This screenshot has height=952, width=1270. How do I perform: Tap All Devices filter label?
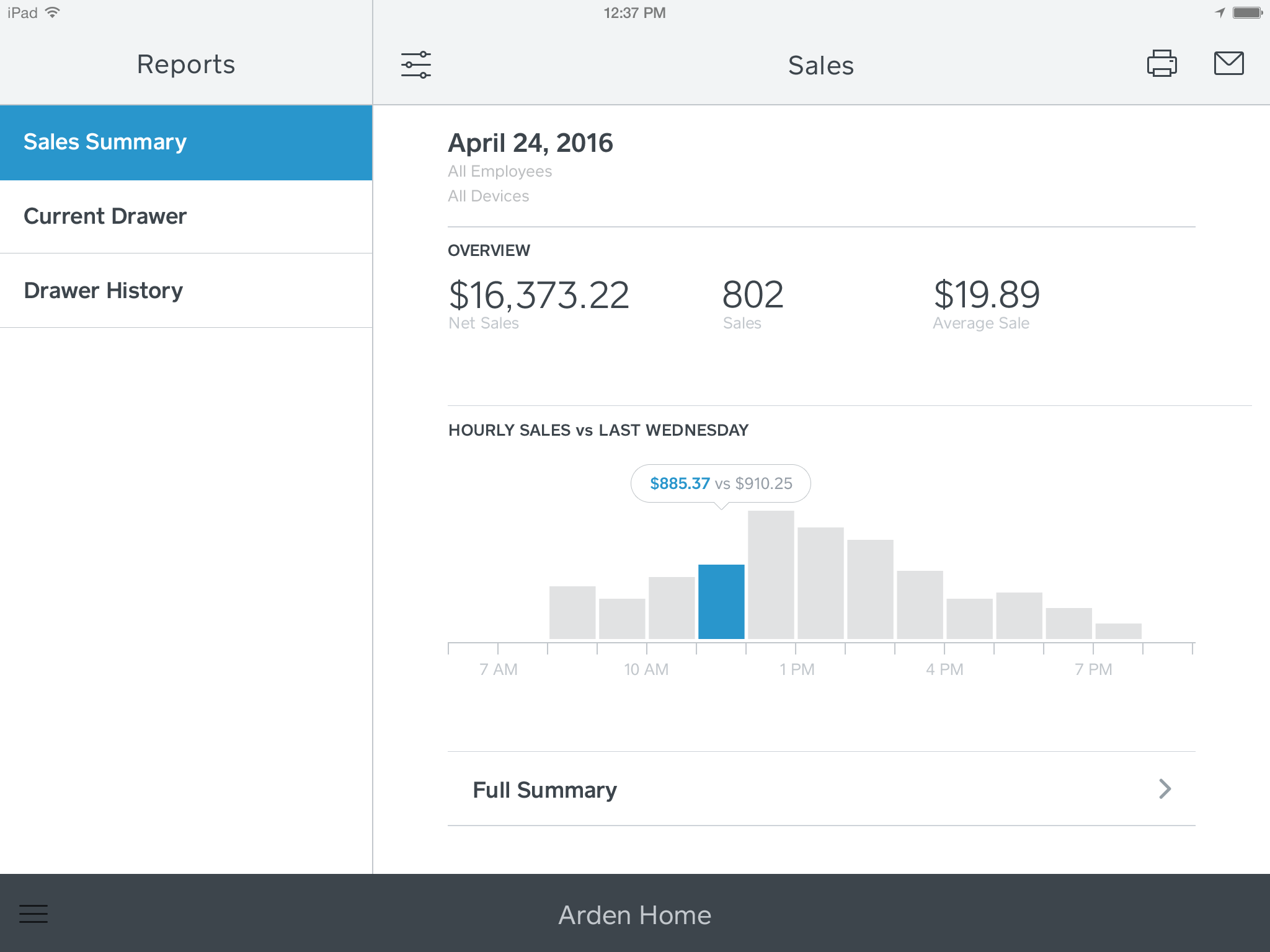pos(489,196)
